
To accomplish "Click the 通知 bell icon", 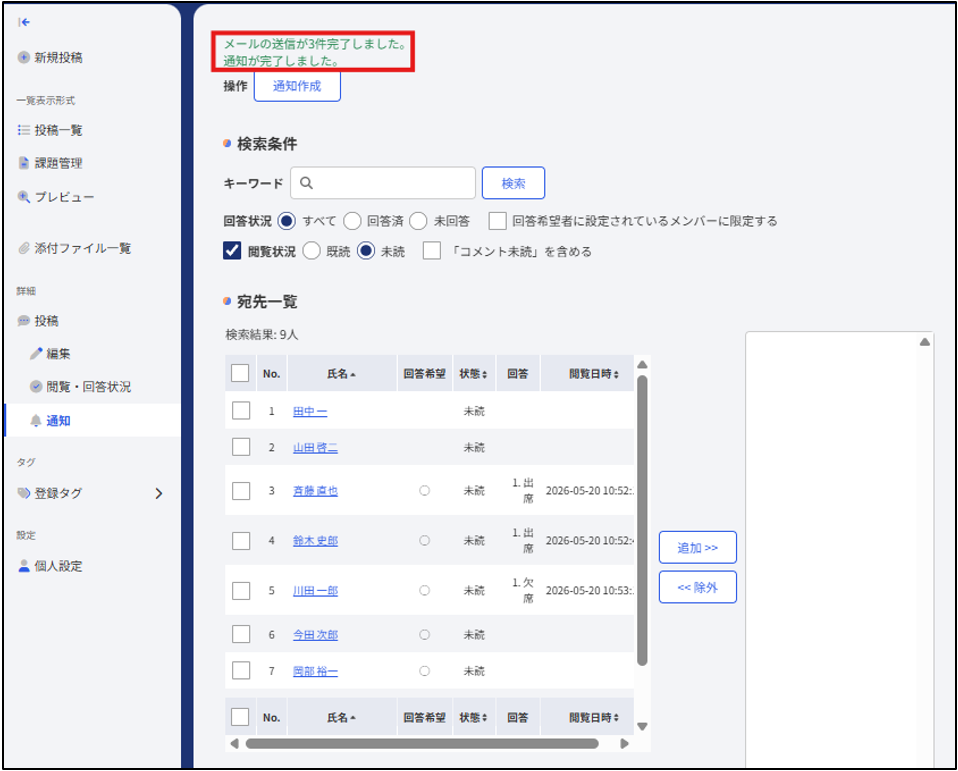I will 36,420.
